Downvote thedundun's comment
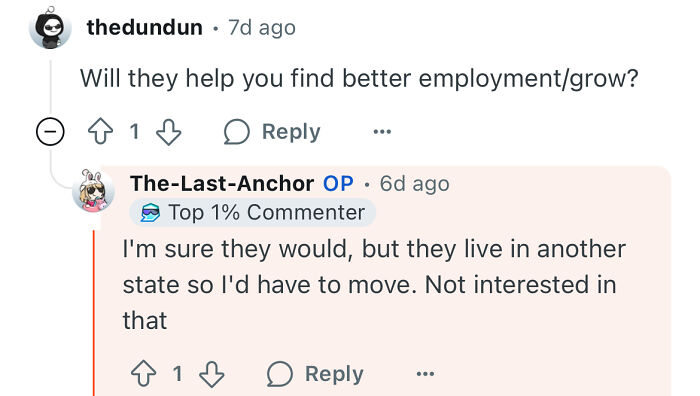Screen dimensions: 700x396 point(168,132)
